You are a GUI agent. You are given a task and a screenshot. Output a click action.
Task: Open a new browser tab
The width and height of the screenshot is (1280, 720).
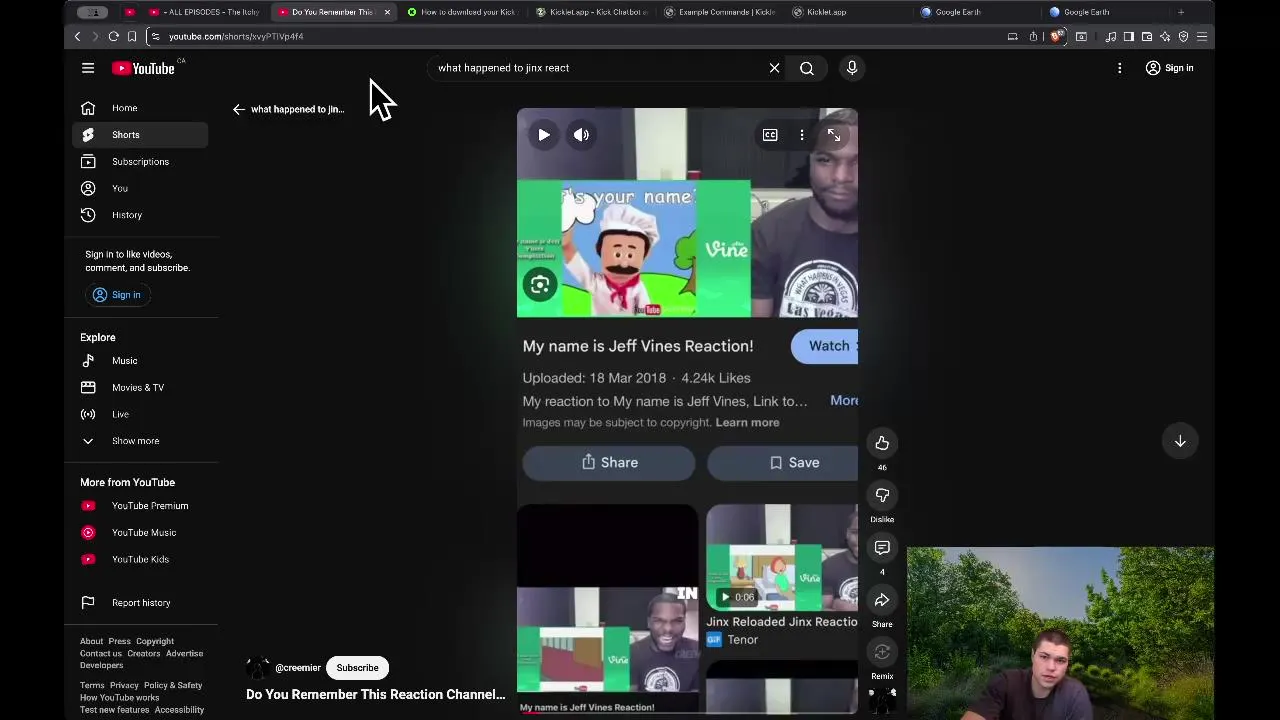pyautogui.click(x=1181, y=12)
